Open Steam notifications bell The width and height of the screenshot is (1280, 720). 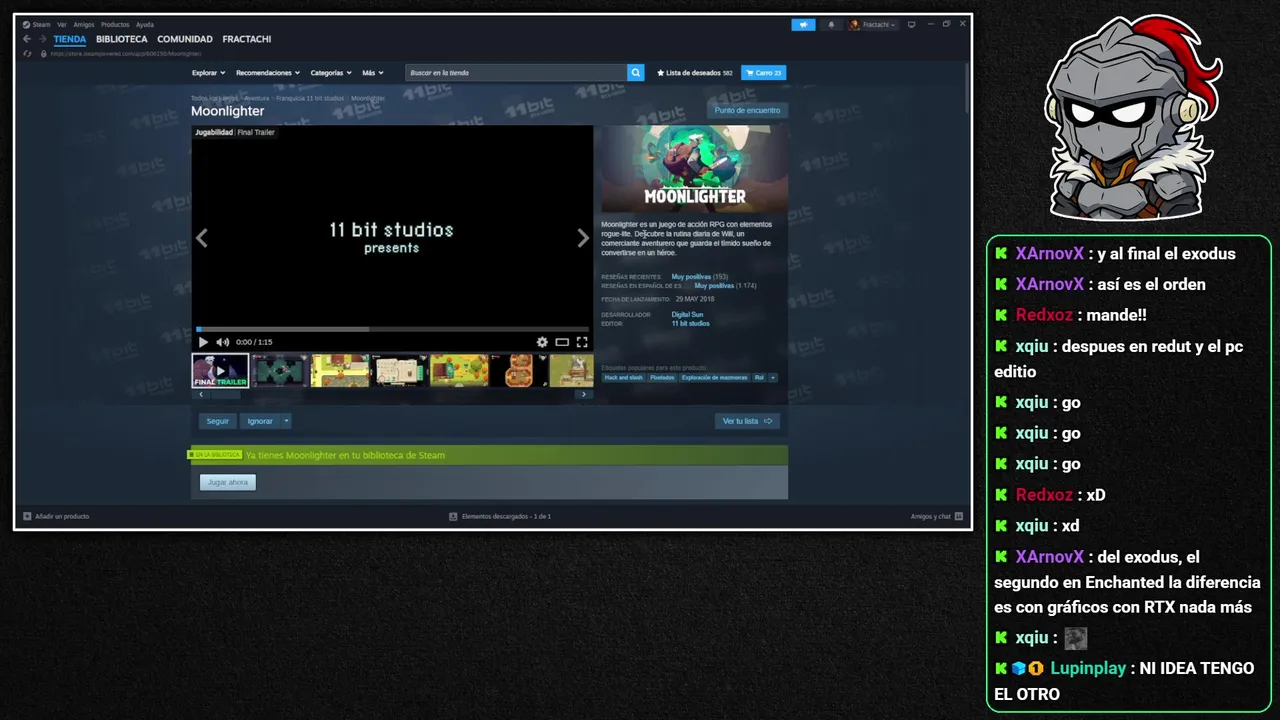830,25
